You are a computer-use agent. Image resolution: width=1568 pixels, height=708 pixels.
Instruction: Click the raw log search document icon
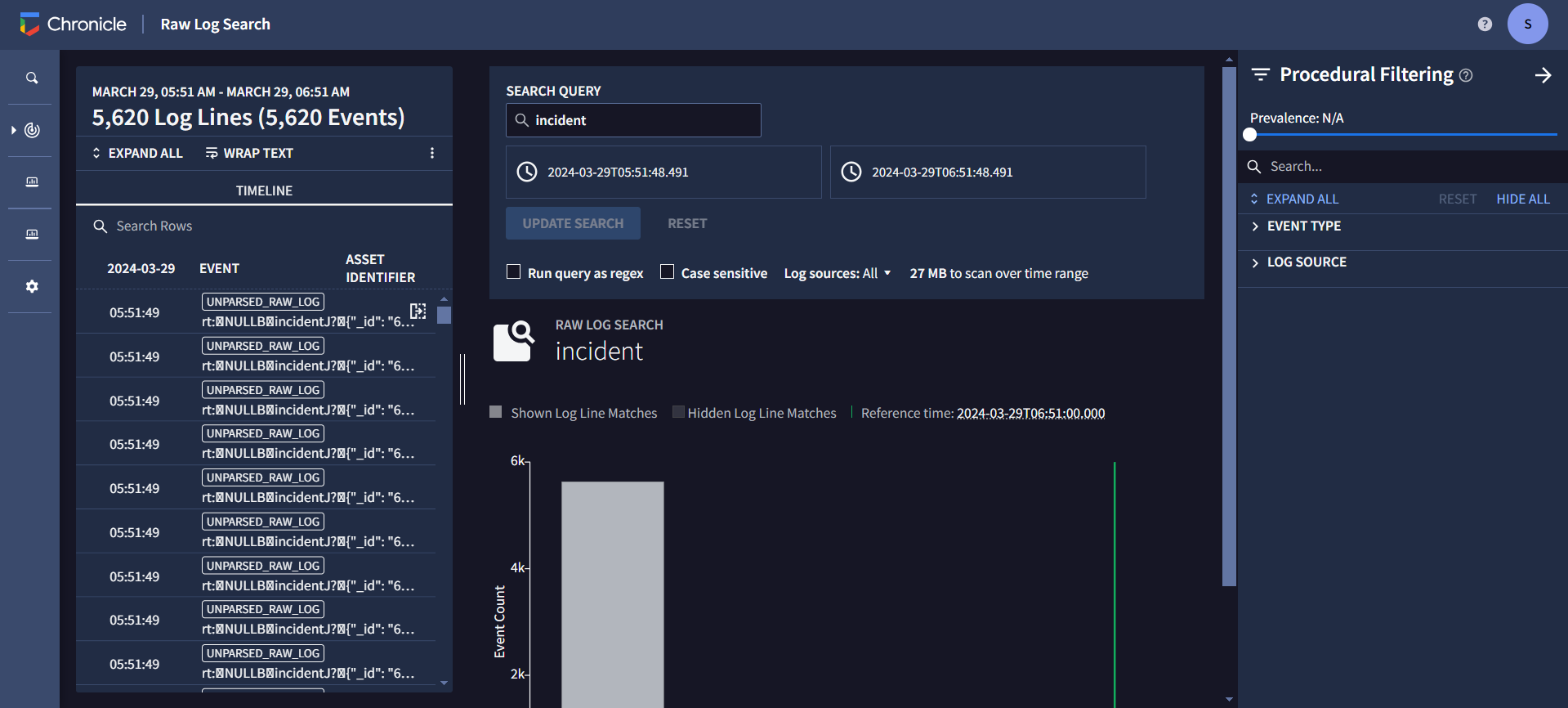(x=514, y=341)
